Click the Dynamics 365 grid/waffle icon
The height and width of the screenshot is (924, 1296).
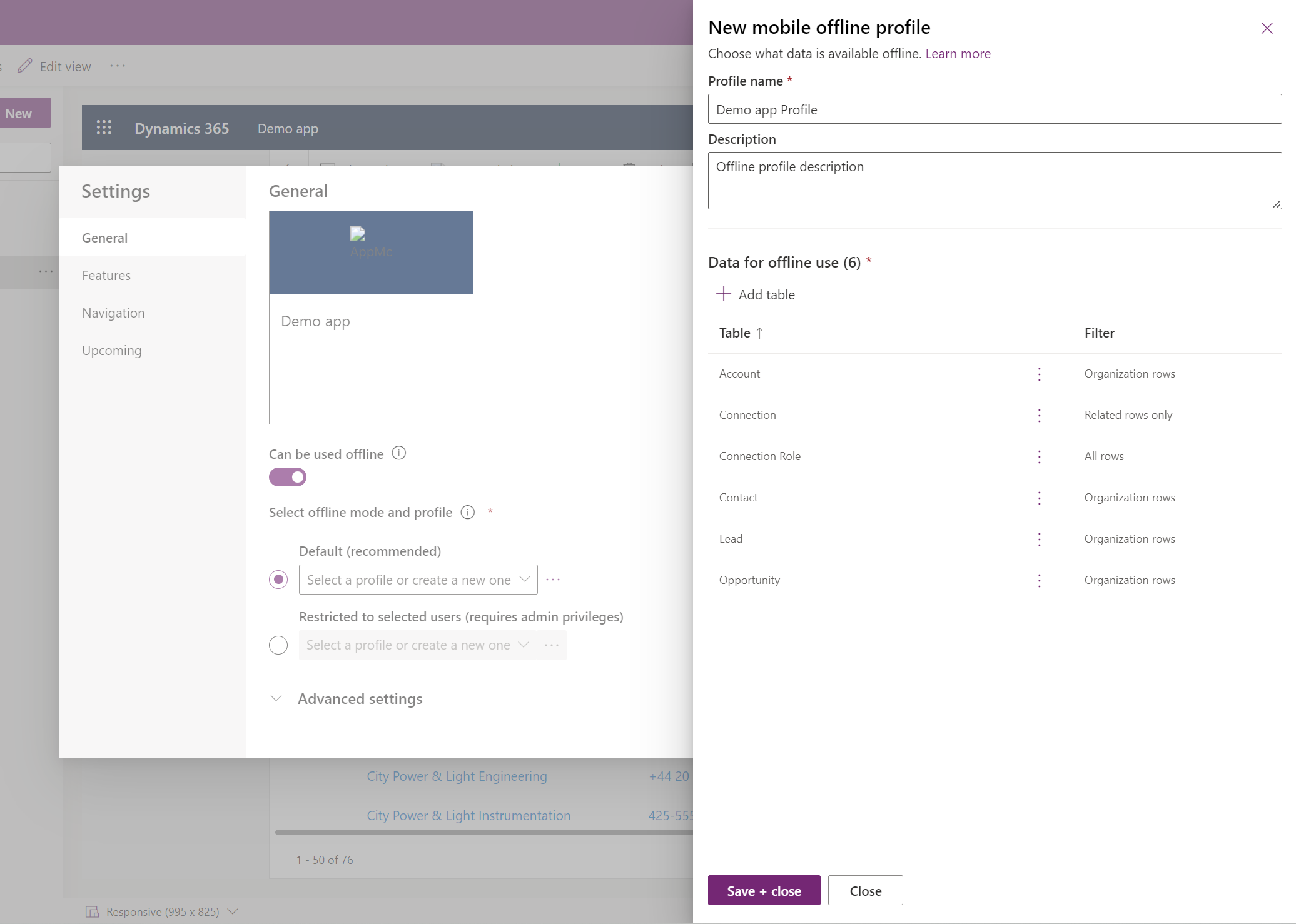click(x=104, y=128)
